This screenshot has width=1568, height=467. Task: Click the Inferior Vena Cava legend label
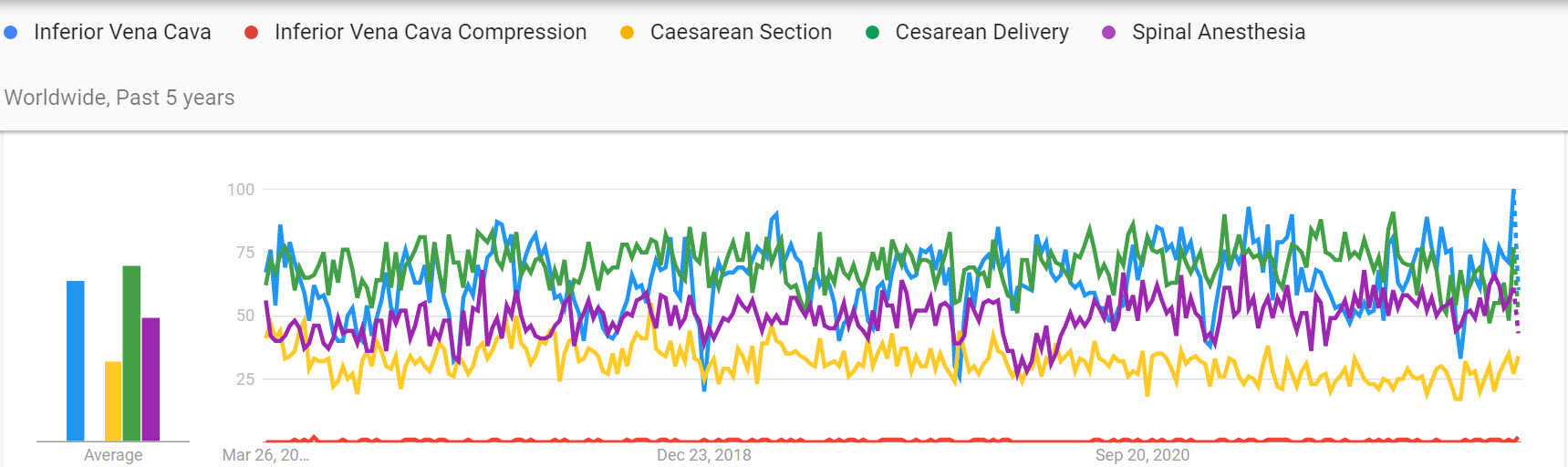coord(122,33)
